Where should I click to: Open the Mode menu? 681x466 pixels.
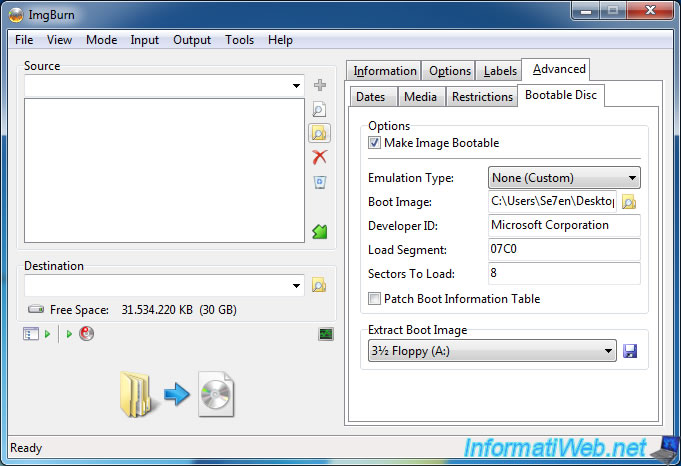tap(101, 40)
